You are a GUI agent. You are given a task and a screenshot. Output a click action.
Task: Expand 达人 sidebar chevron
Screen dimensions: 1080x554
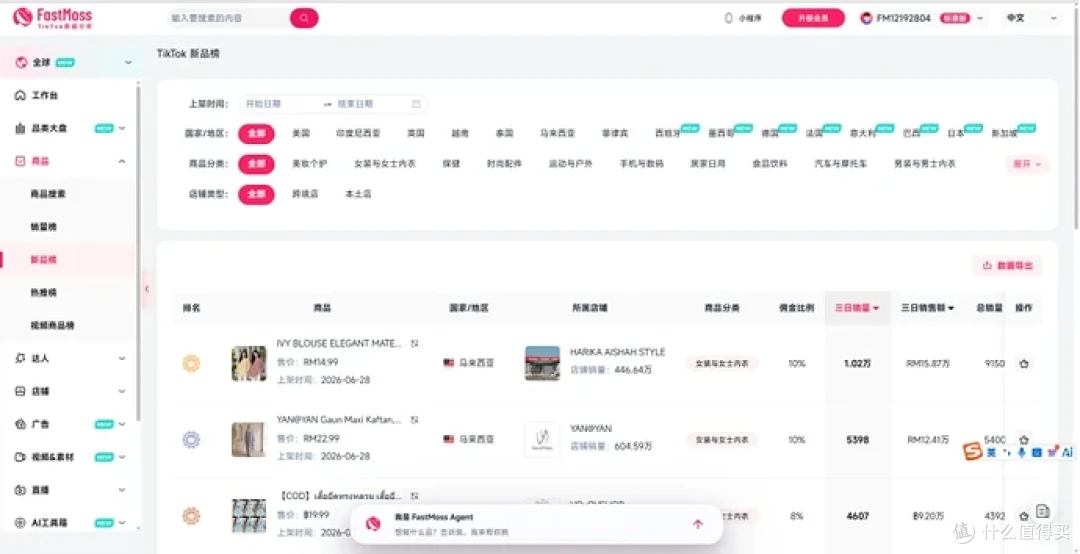click(123, 358)
